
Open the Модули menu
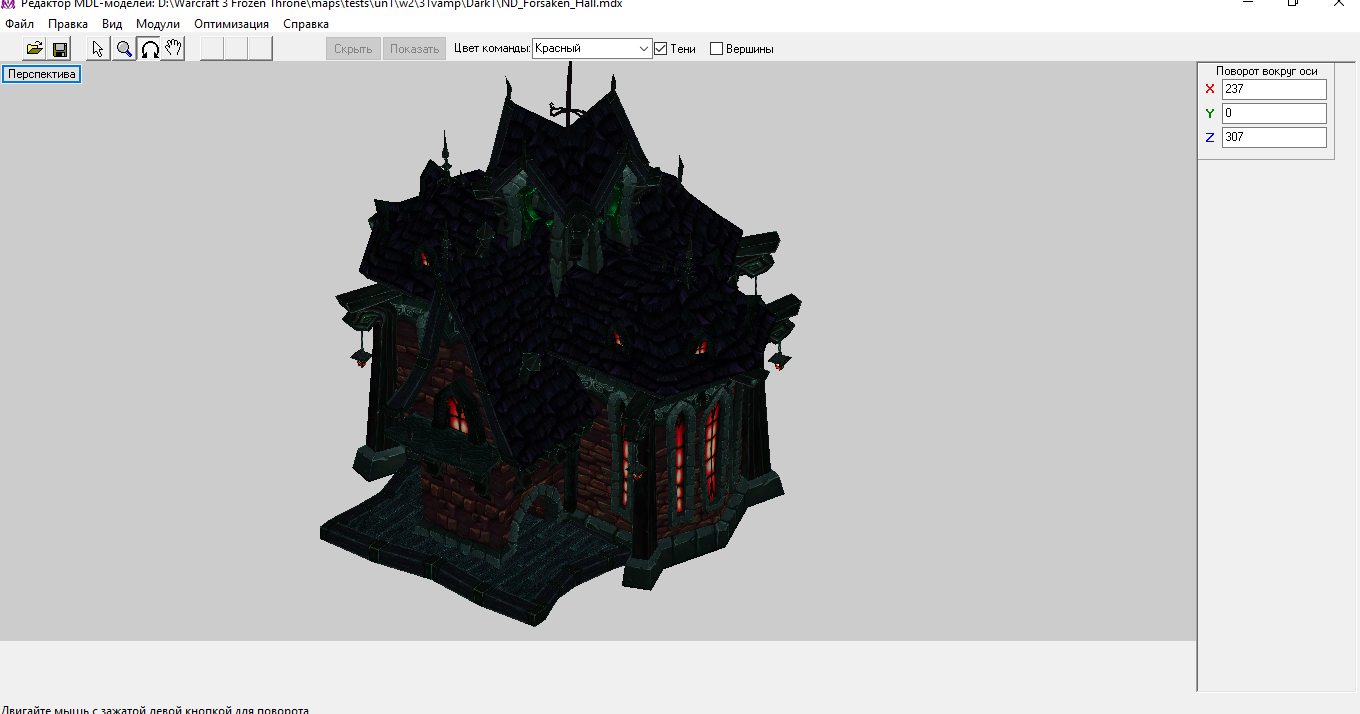click(158, 24)
